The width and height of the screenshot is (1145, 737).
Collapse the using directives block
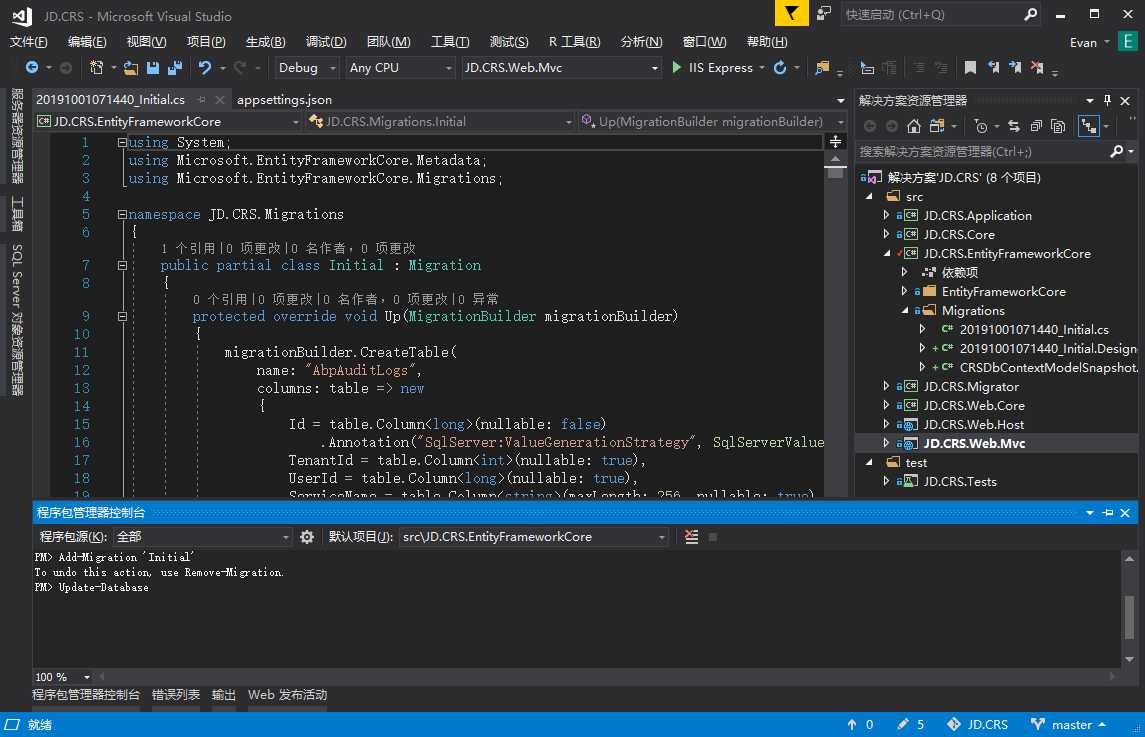point(122,142)
